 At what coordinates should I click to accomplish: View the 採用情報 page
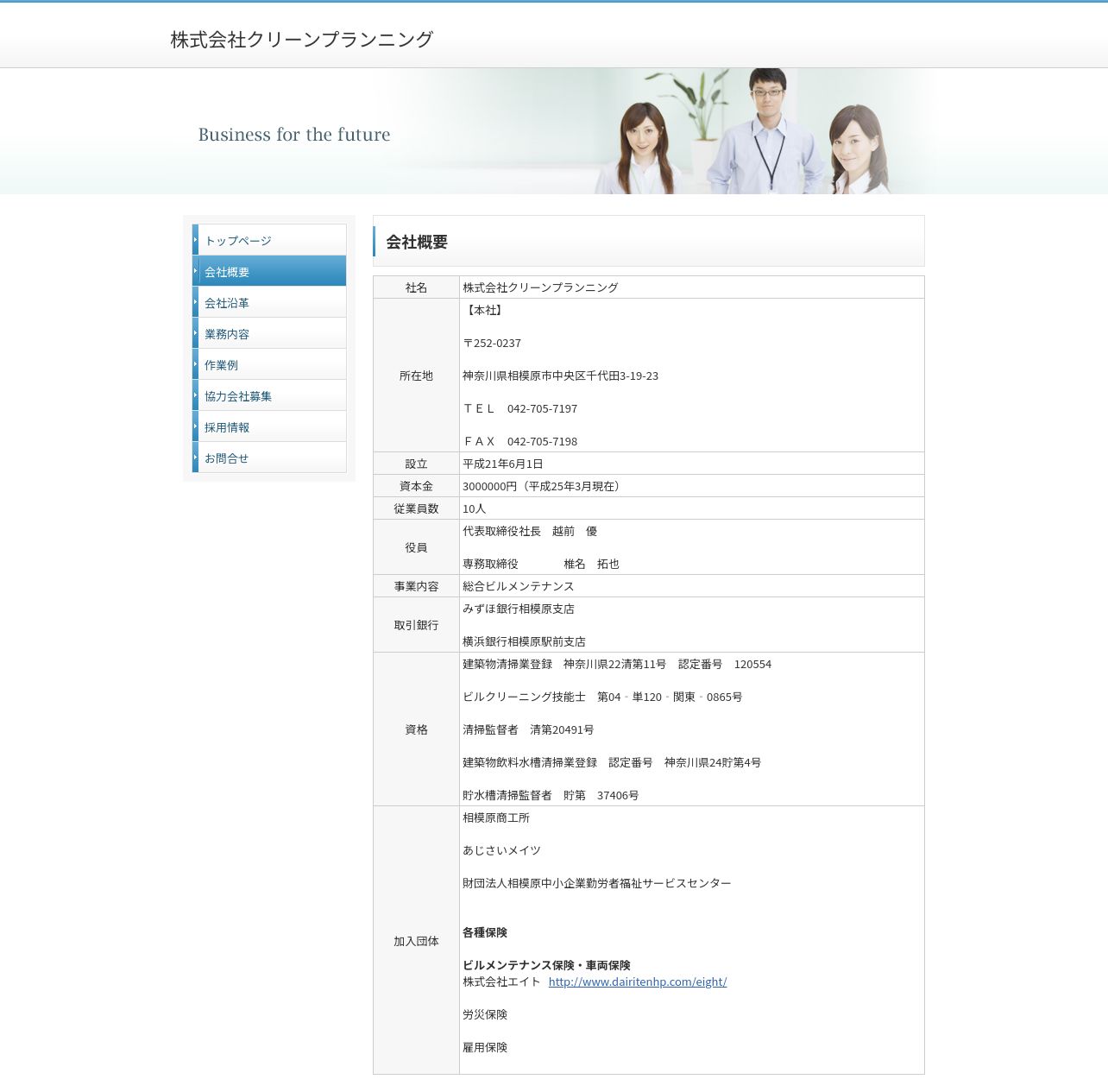coord(269,426)
